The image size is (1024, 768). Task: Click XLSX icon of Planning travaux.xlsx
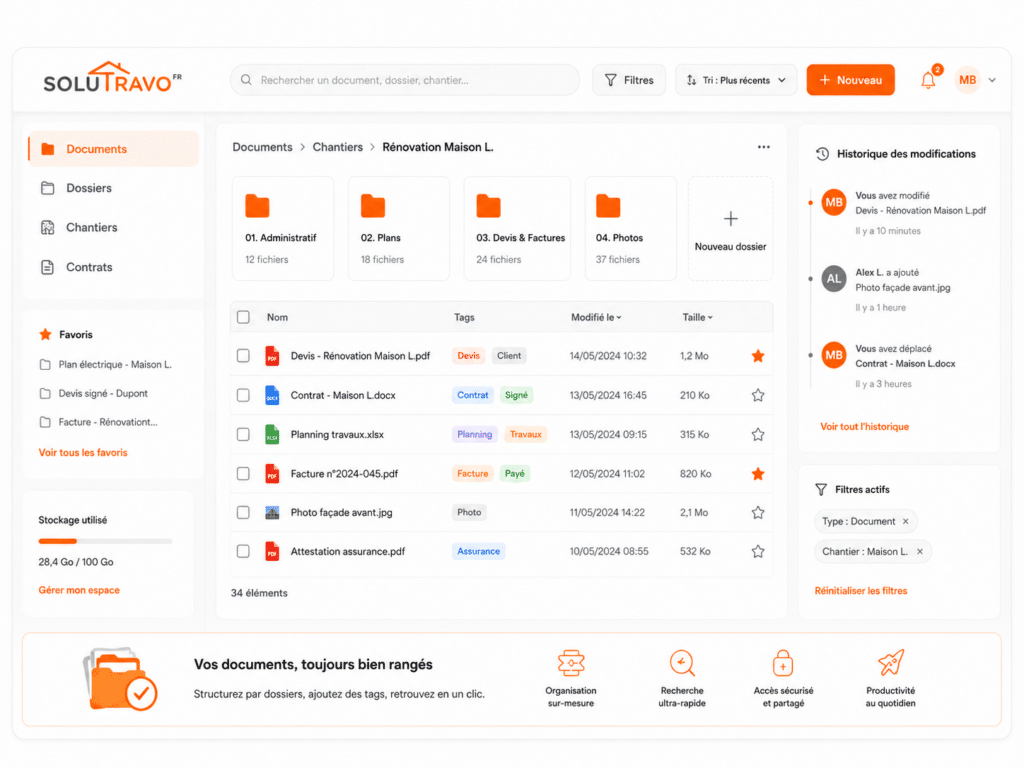click(272, 434)
